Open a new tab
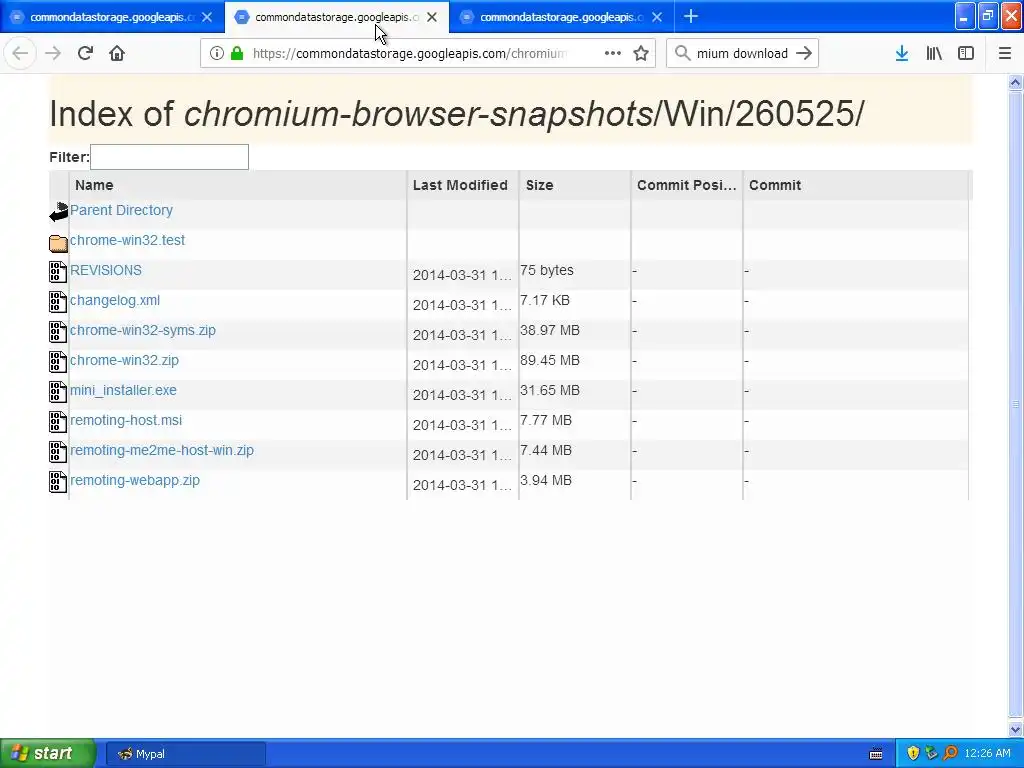 tap(691, 16)
